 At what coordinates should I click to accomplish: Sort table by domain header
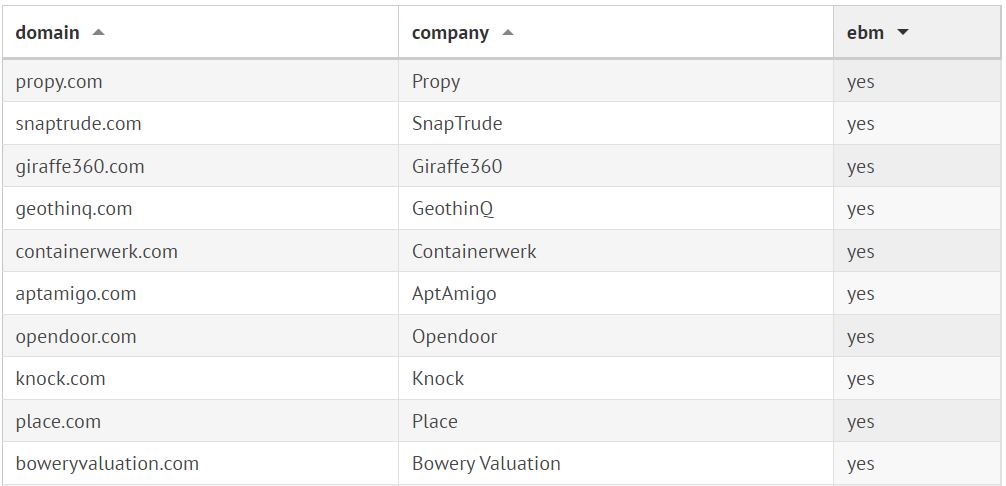point(48,32)
